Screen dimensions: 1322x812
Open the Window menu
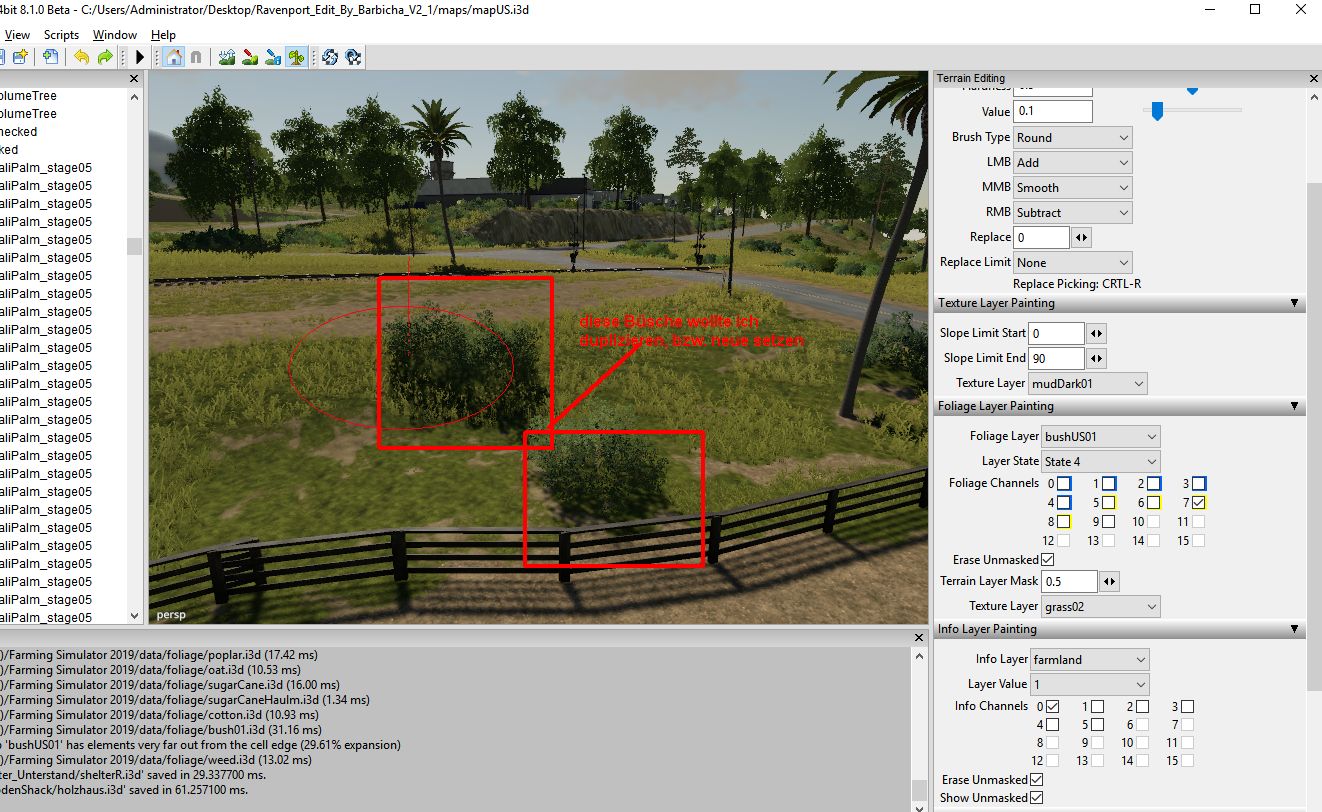tap(115, 34)
